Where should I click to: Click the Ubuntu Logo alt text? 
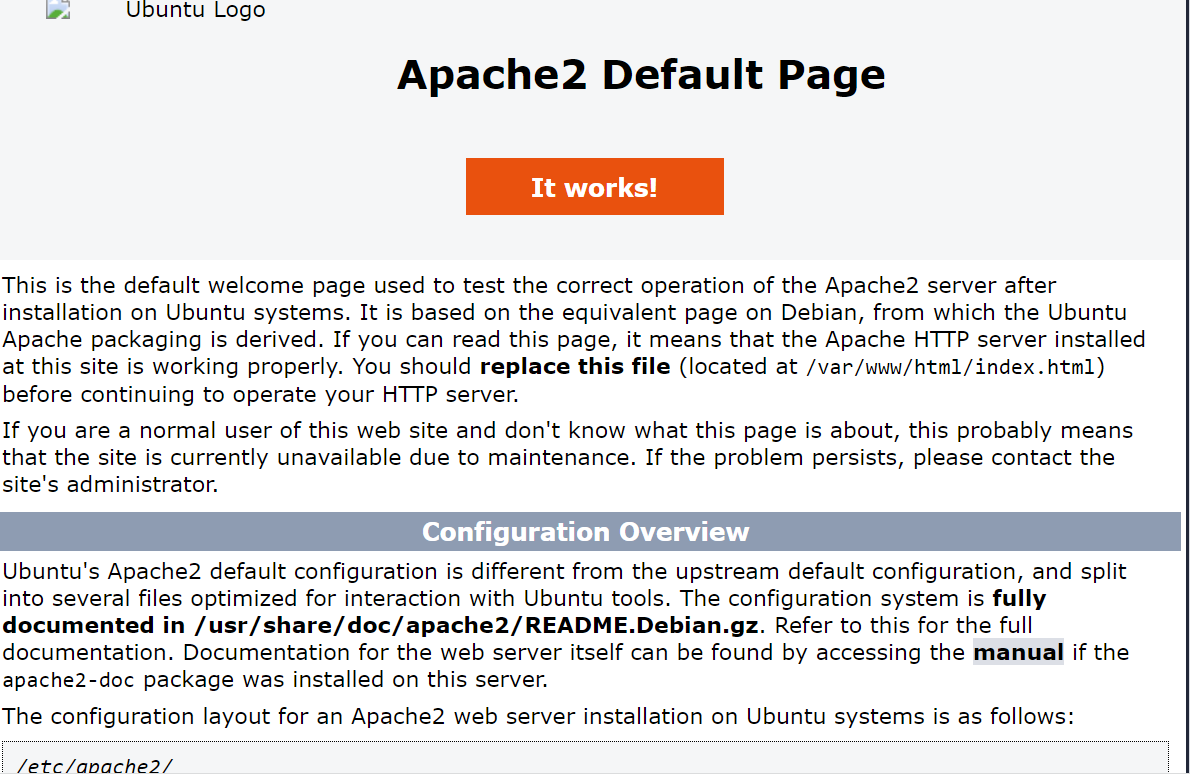195,10
